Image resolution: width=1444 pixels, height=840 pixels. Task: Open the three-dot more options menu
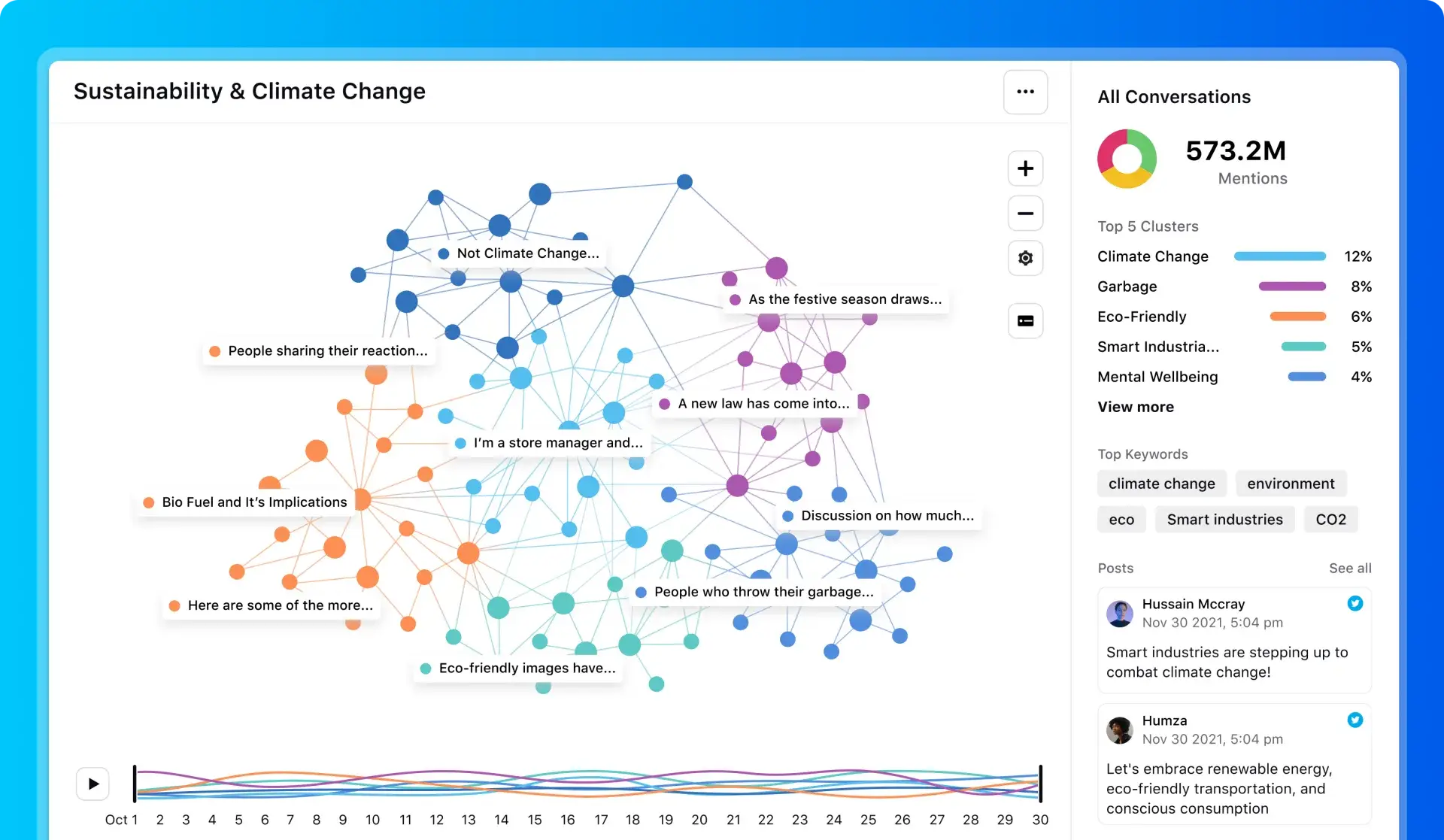pyautogui.click(x=1025, y=92)
